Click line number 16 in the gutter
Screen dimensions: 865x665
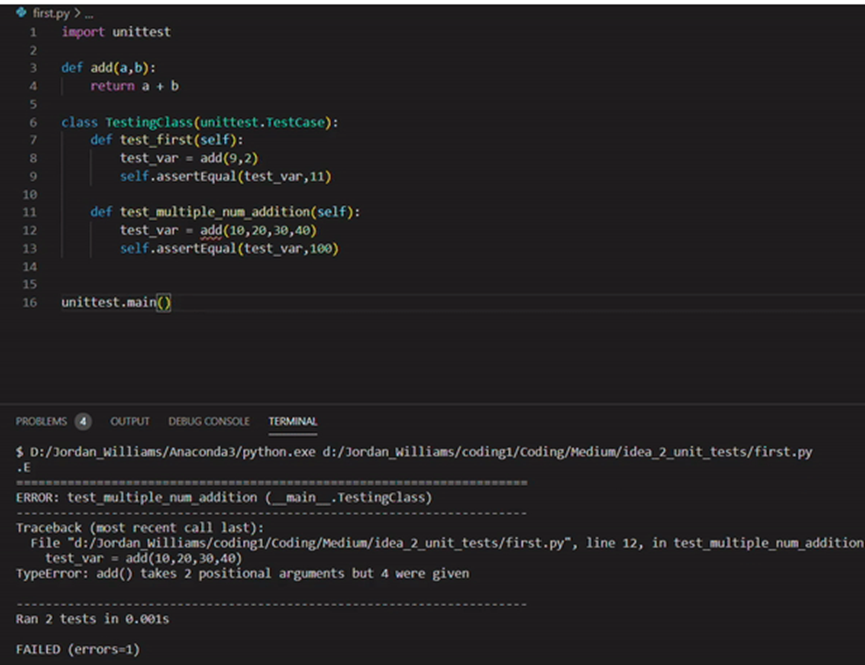[x=29, y=302]
